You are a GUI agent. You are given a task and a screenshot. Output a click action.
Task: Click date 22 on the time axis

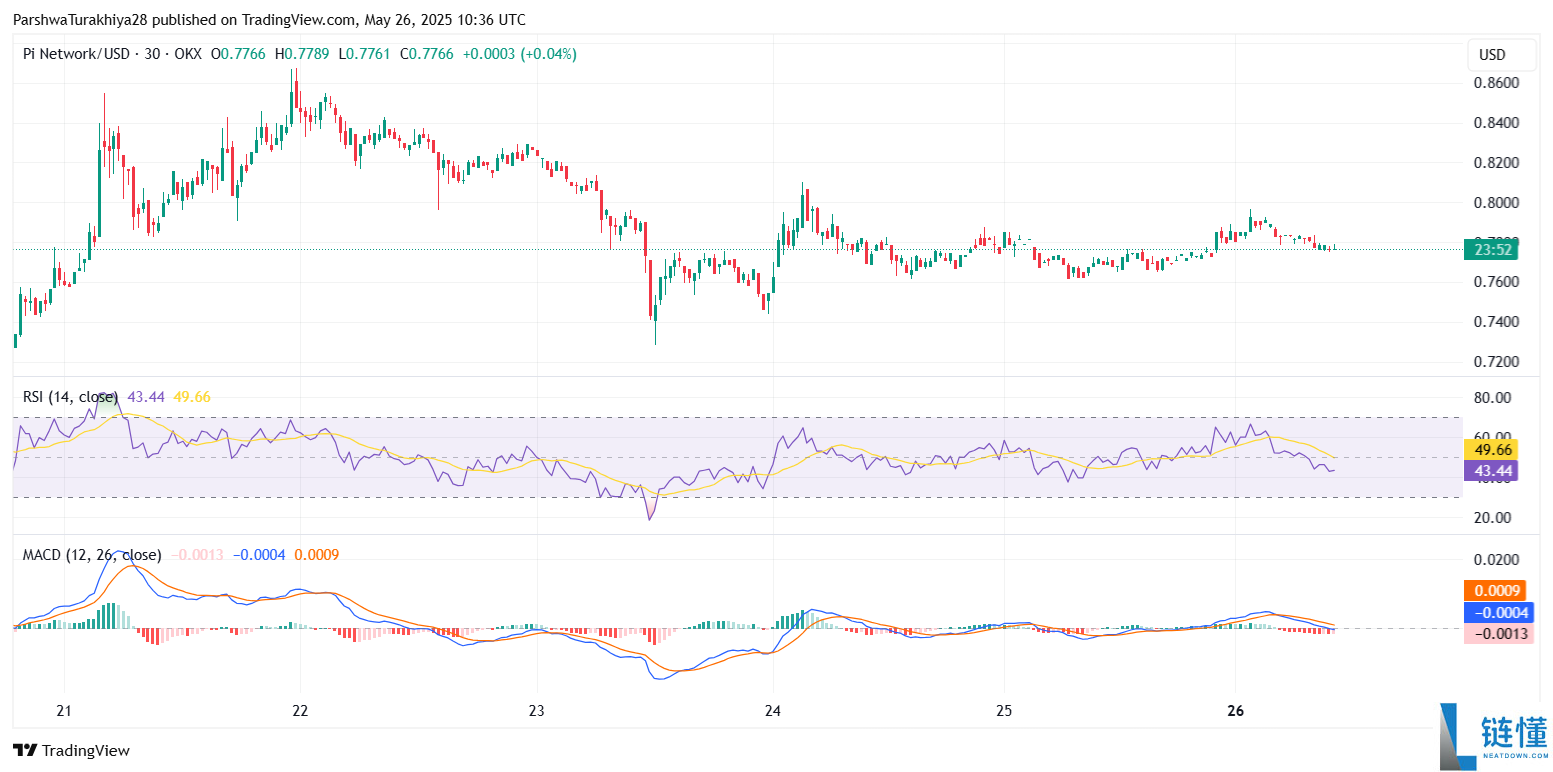(301, 710)
